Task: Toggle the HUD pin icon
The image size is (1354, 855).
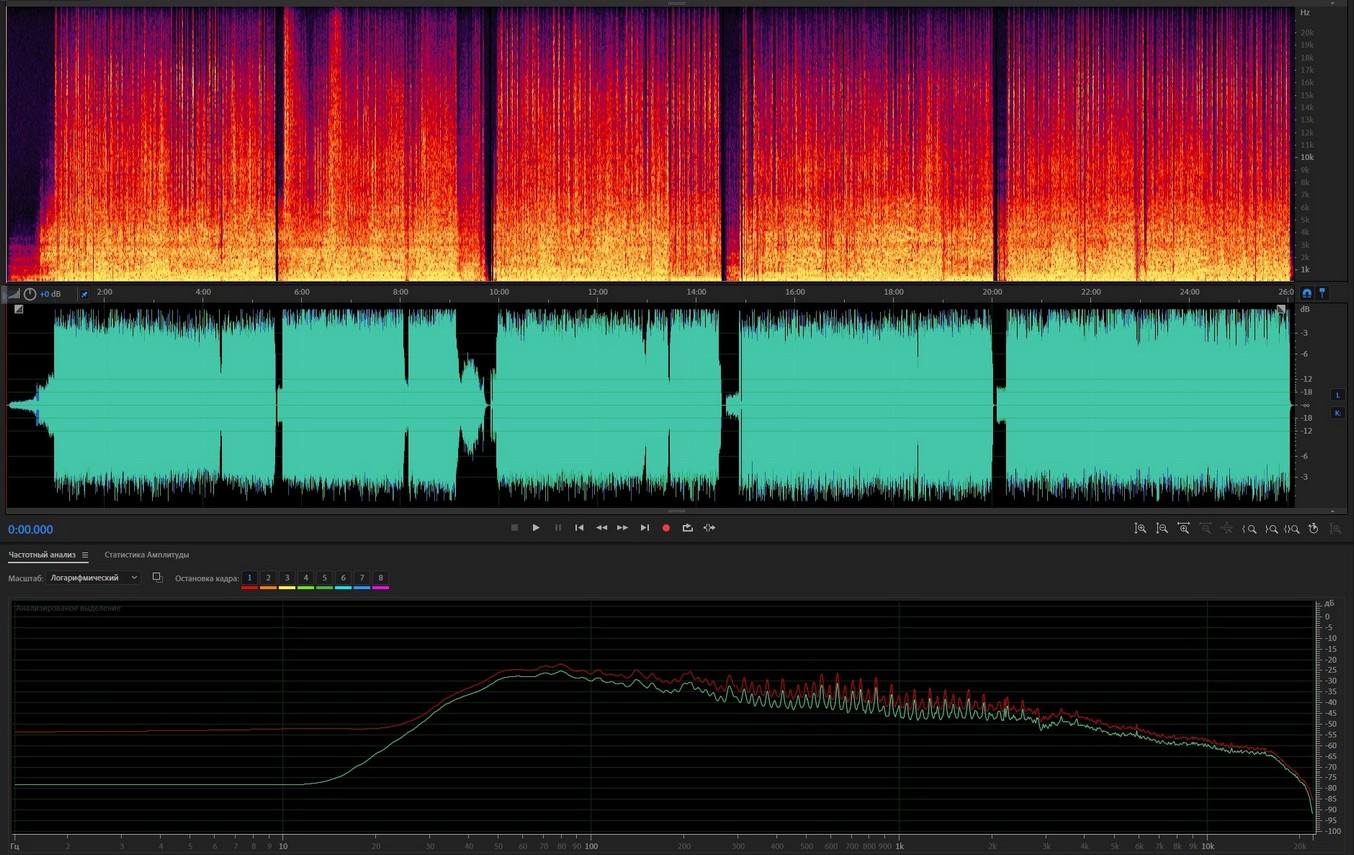Action: tap(84, 294)
